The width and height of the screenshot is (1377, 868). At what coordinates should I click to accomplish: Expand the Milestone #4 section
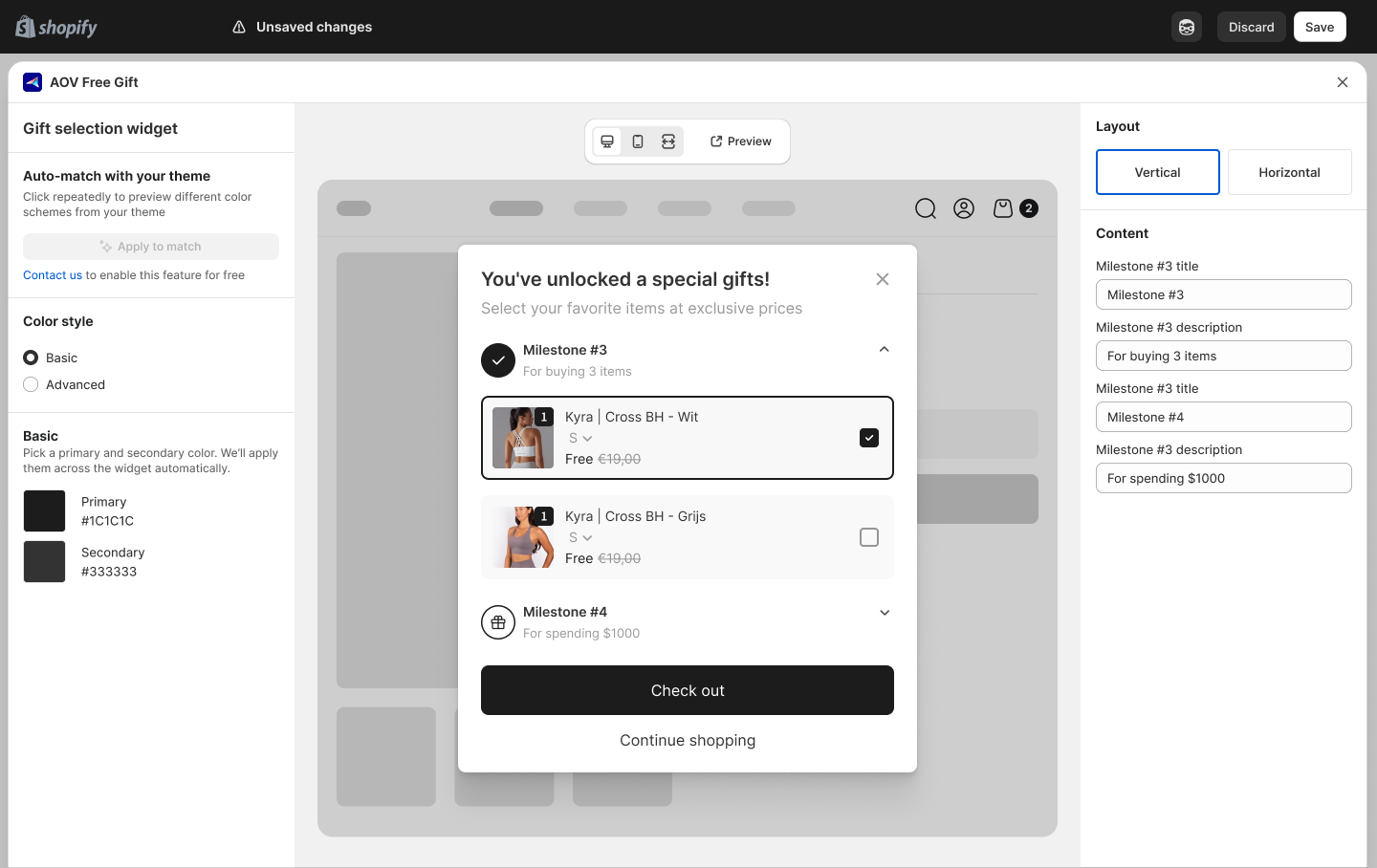coord(884,612)
